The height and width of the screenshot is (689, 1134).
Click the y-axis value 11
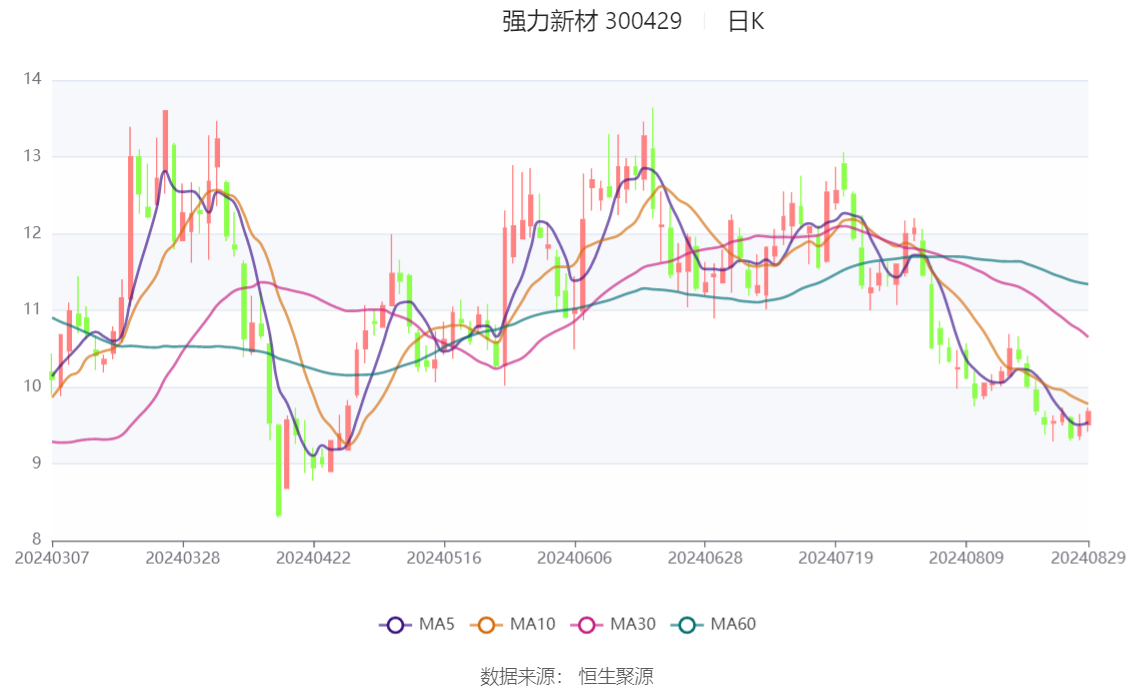click(33, 309)
